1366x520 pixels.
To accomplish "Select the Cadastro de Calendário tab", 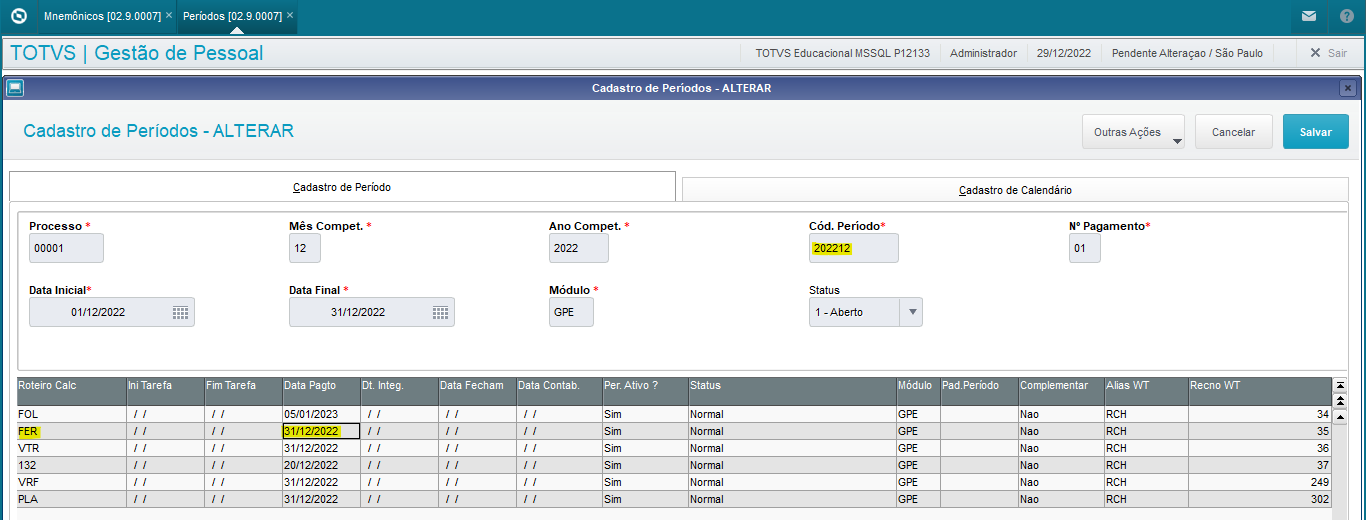I will (x=1015, y=190).
